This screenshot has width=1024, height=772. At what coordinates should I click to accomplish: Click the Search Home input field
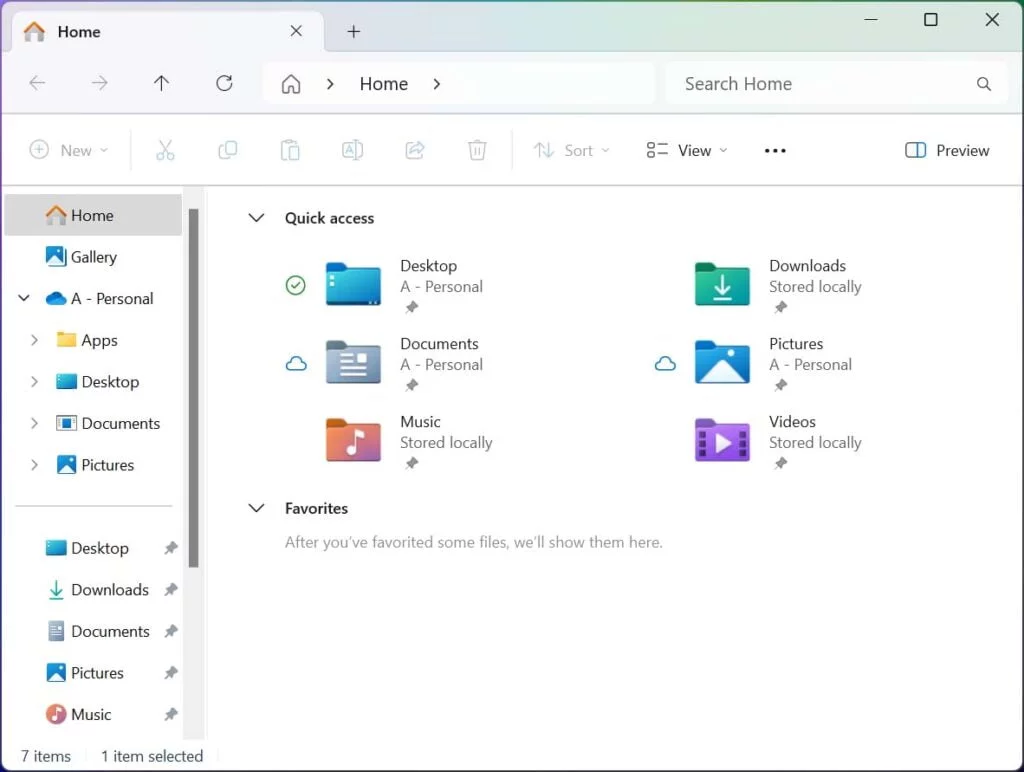tap(836, 84)
